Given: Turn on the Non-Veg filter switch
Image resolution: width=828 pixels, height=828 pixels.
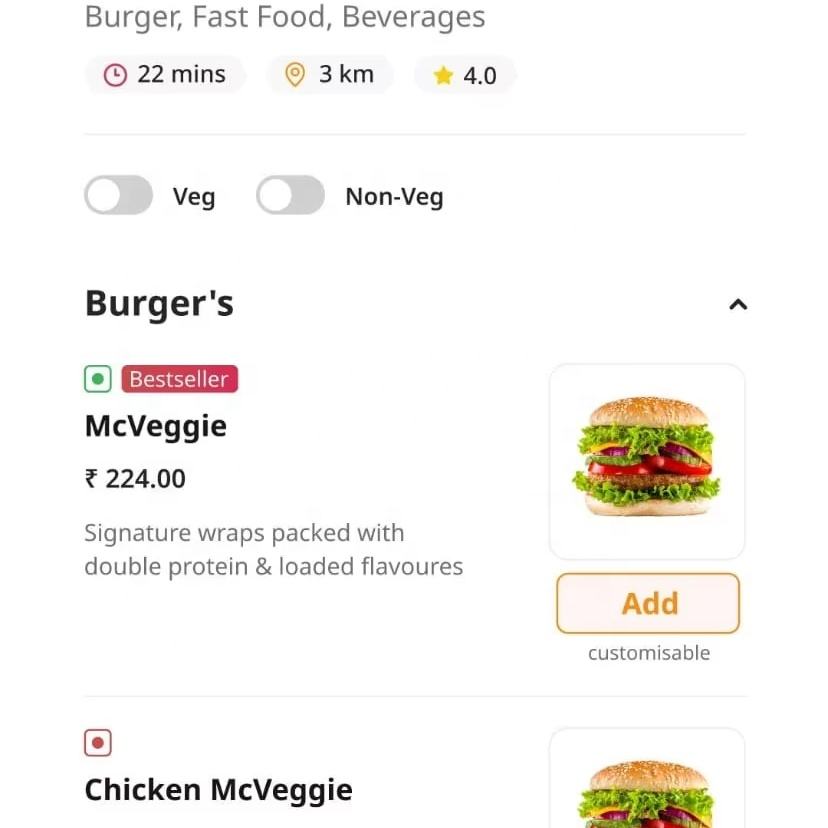Looking at the screenshot, I should click(x=291, y=196).
